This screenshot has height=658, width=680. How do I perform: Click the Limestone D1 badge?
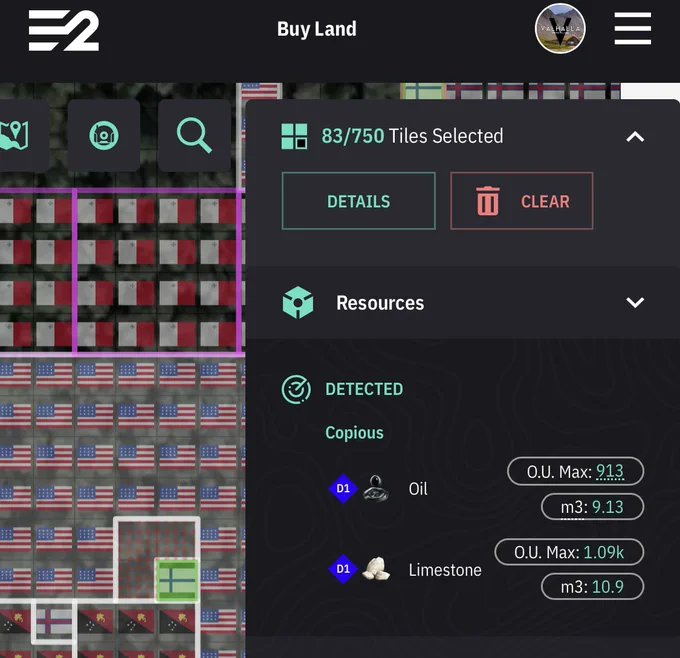tap(343, 569)
